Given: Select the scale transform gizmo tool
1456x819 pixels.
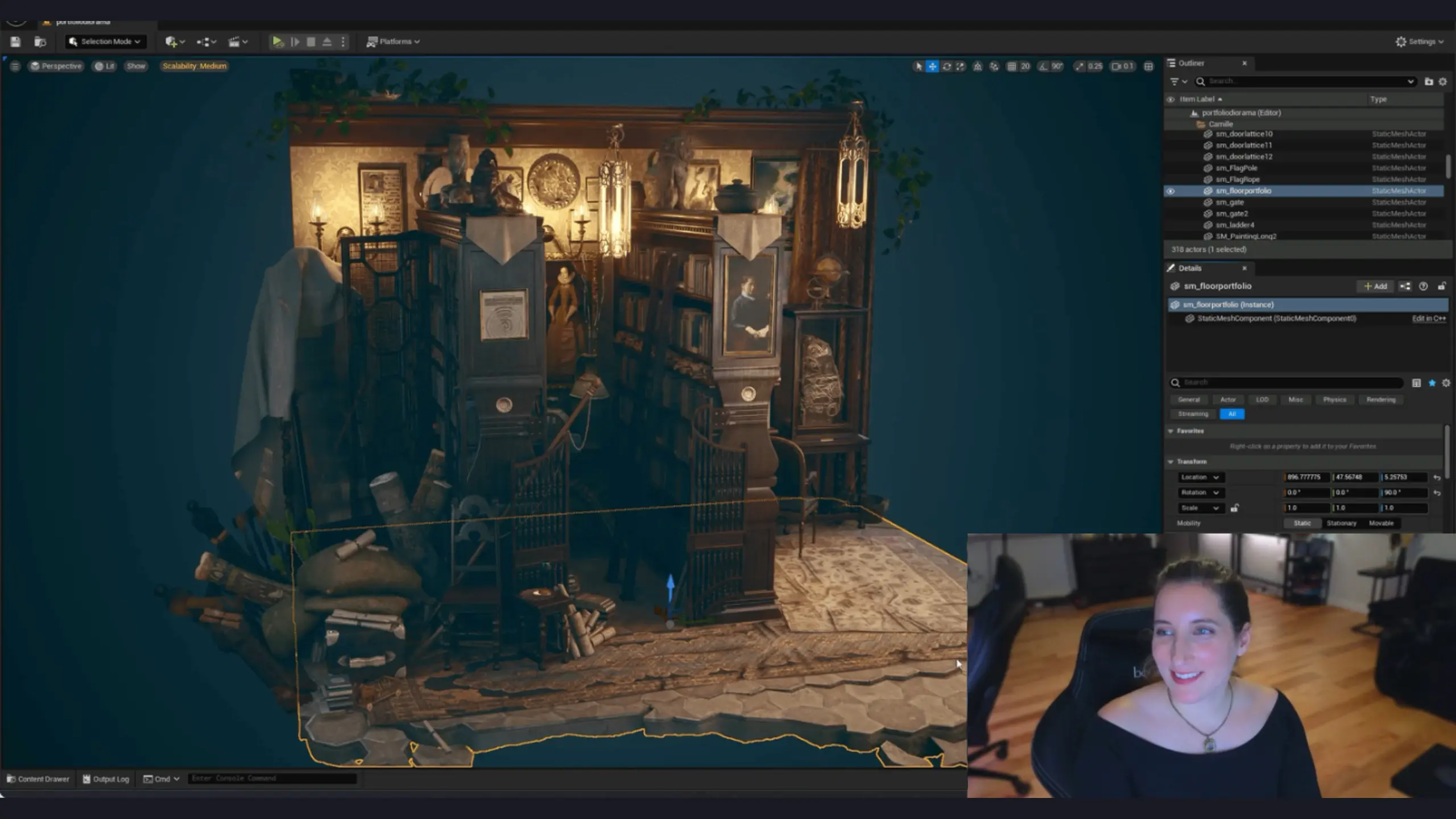Looking at the screenshot, I should coord(961,67).
